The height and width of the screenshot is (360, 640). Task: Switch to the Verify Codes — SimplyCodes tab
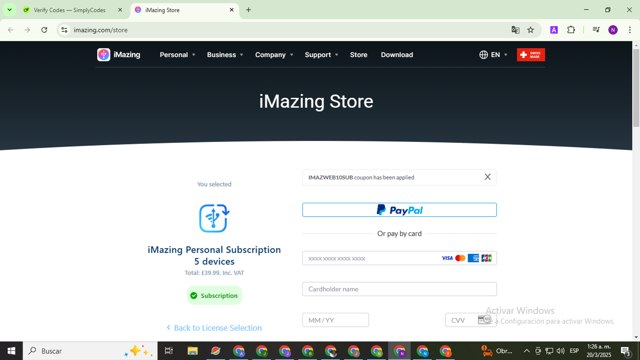69,10
